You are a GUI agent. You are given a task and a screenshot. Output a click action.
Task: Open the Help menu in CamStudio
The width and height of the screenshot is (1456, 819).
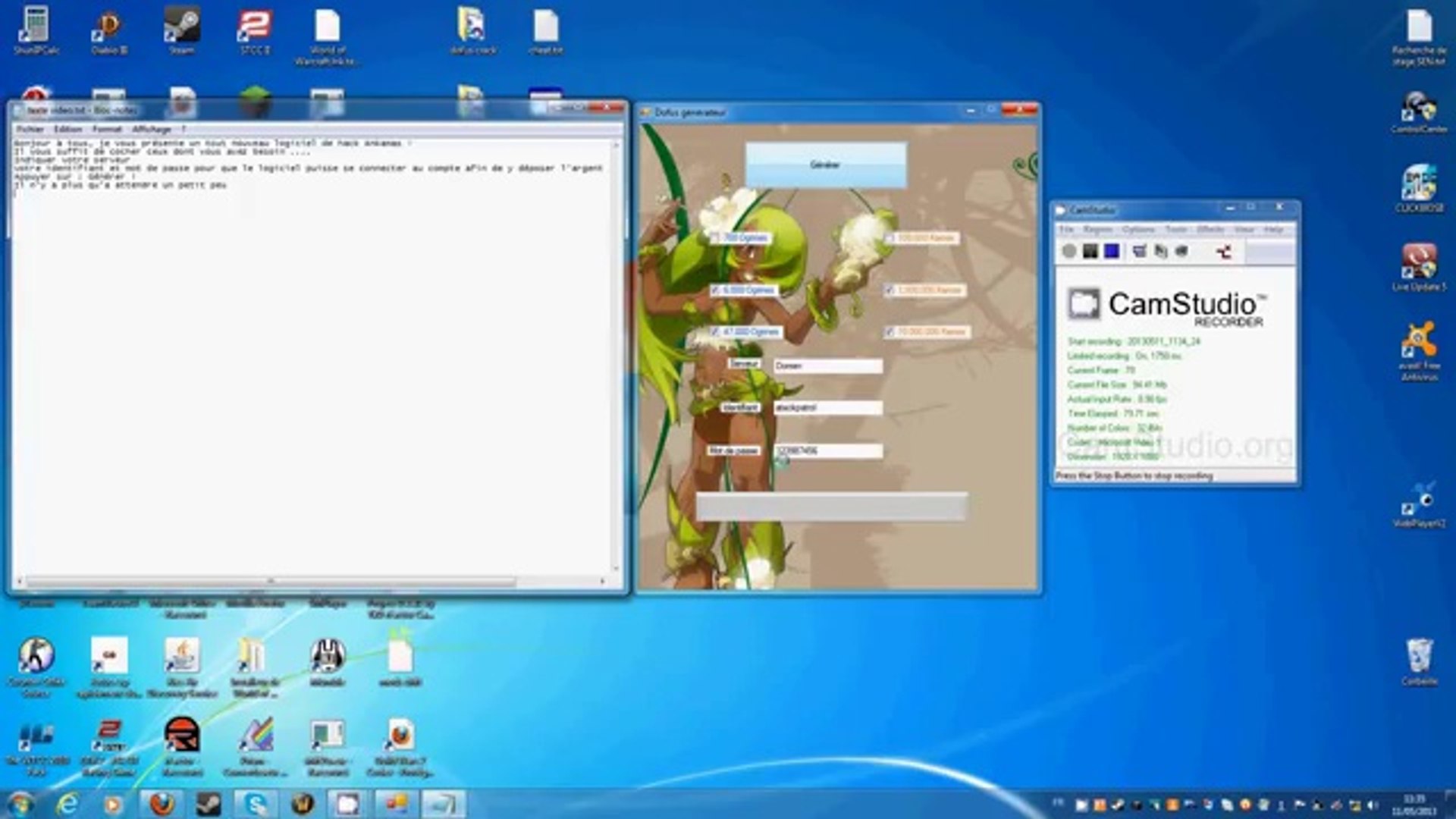tap(1273, 229)
